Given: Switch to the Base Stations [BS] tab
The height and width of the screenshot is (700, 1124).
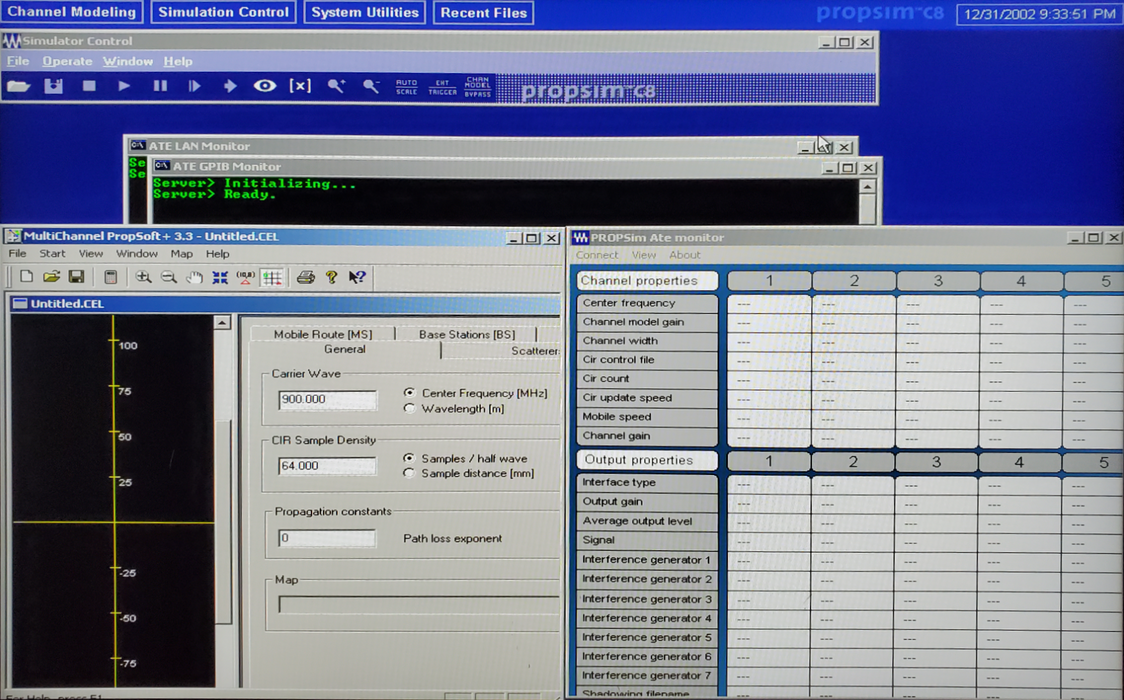Looking at the screenshot, I should click(x=467, y=334).
